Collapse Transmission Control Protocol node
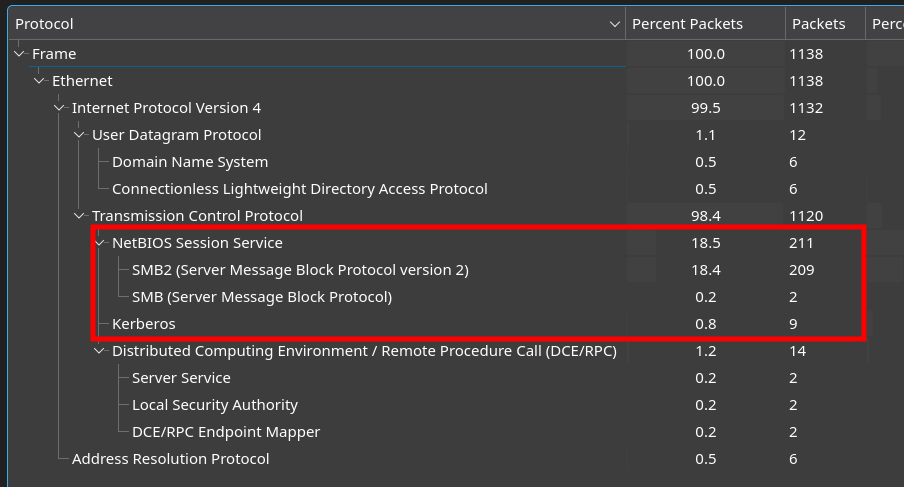 pos(80,216)
